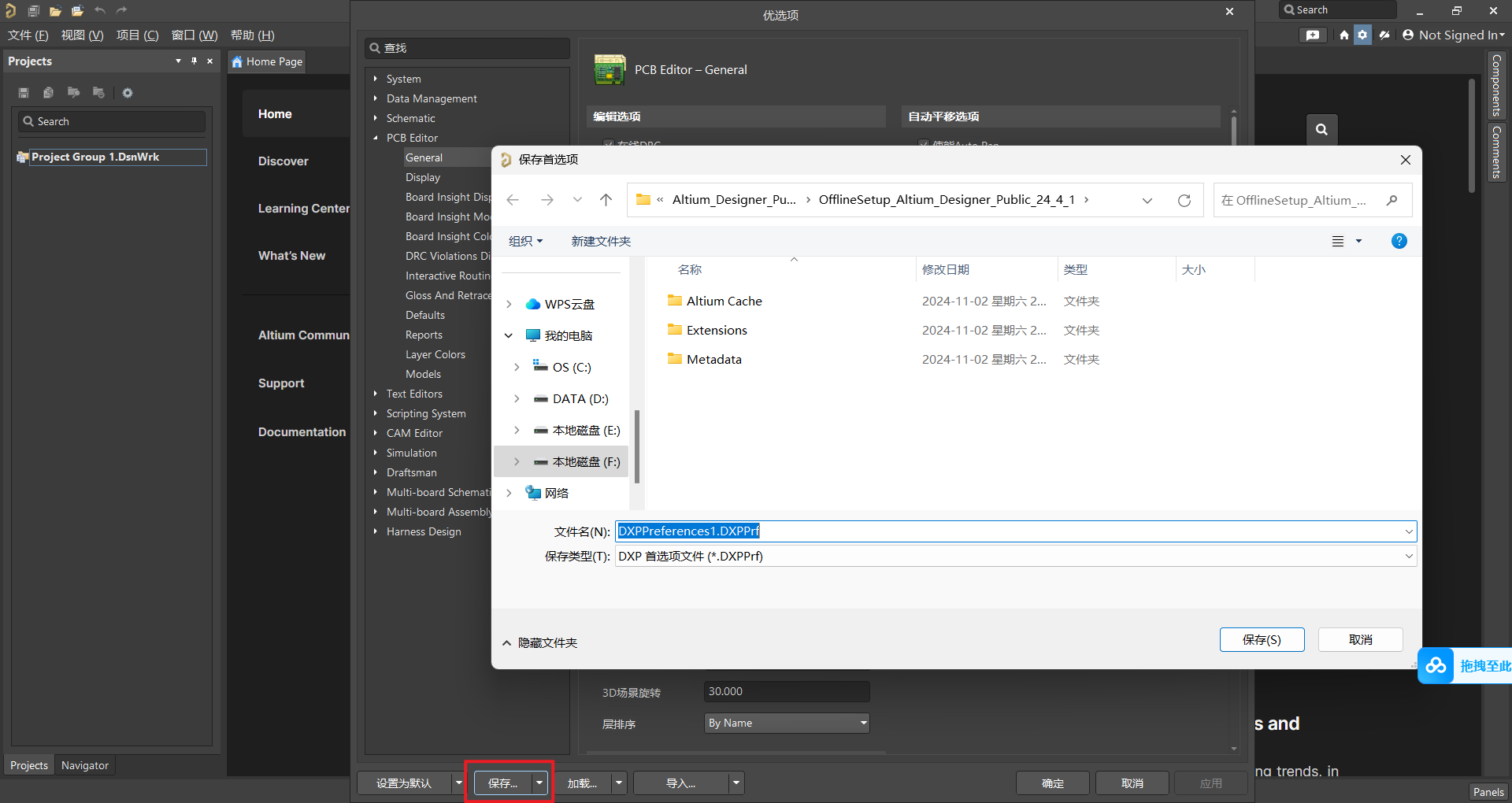Open the dropdown arrow beside 保存... button
The image size is (1512, 803).
[539, 783]
